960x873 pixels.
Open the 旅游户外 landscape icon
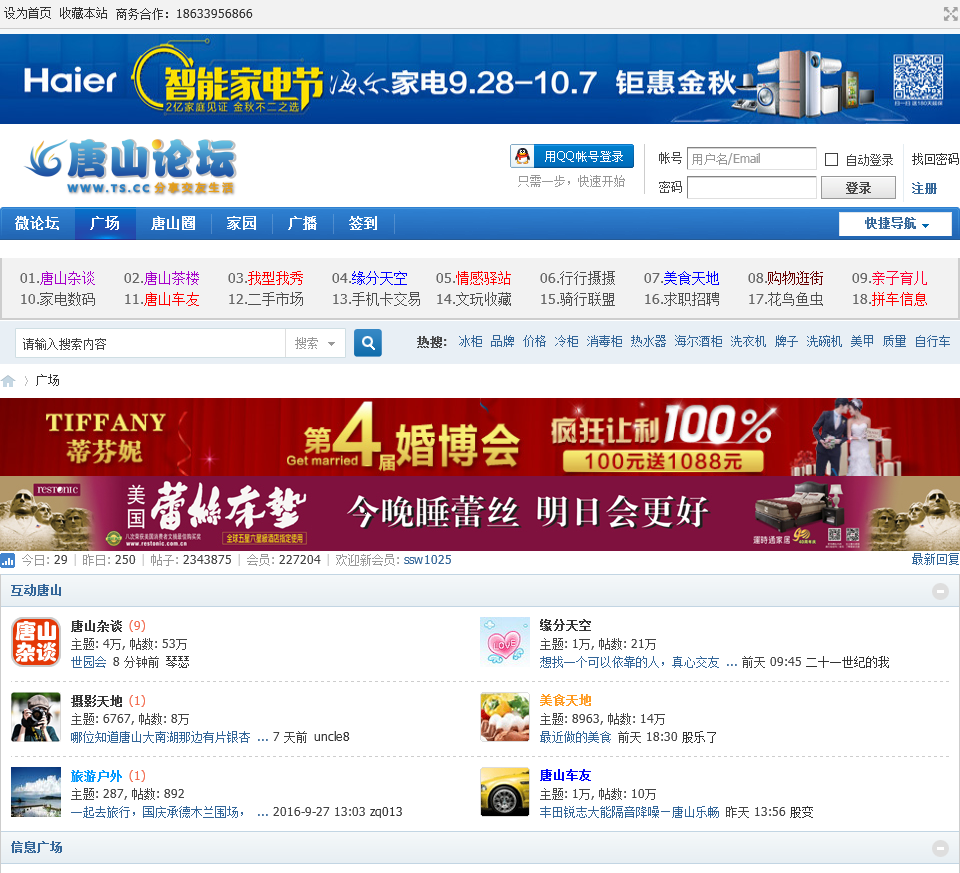tap(36, 792)
